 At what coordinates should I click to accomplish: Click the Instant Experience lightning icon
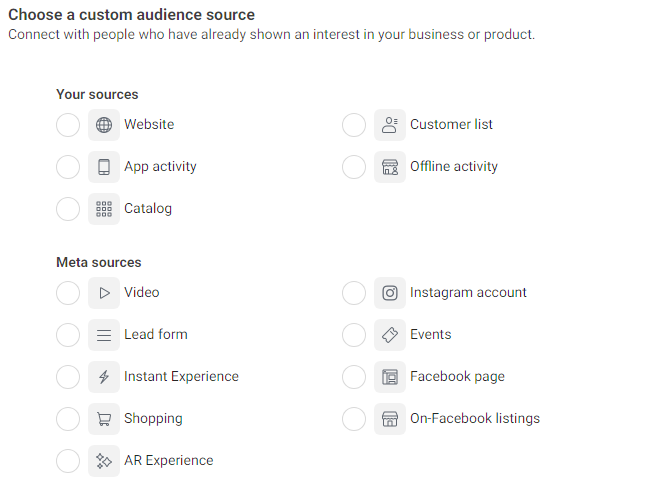104,377
